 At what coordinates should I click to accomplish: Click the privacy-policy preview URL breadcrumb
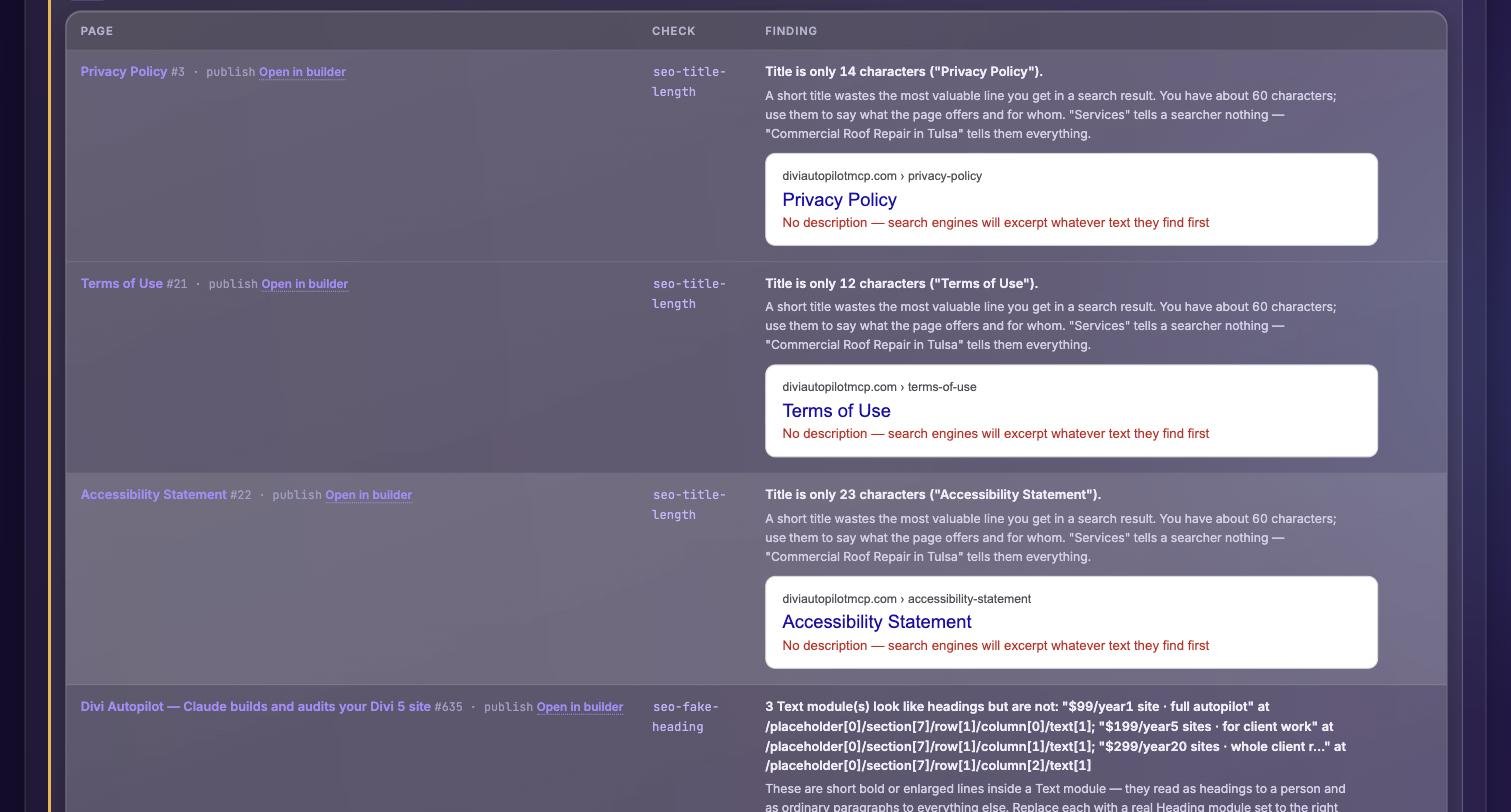882,176
